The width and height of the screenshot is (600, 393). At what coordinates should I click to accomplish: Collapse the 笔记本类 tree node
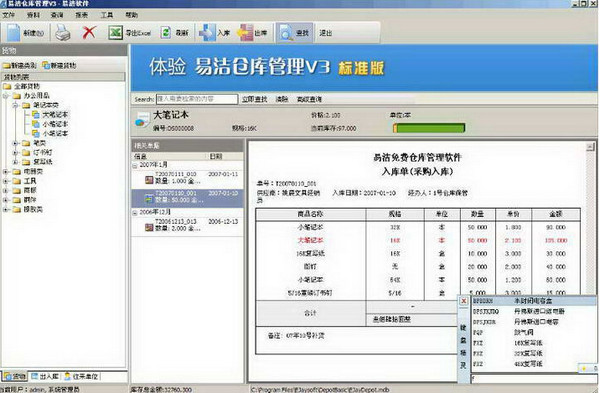coord(15,105)
